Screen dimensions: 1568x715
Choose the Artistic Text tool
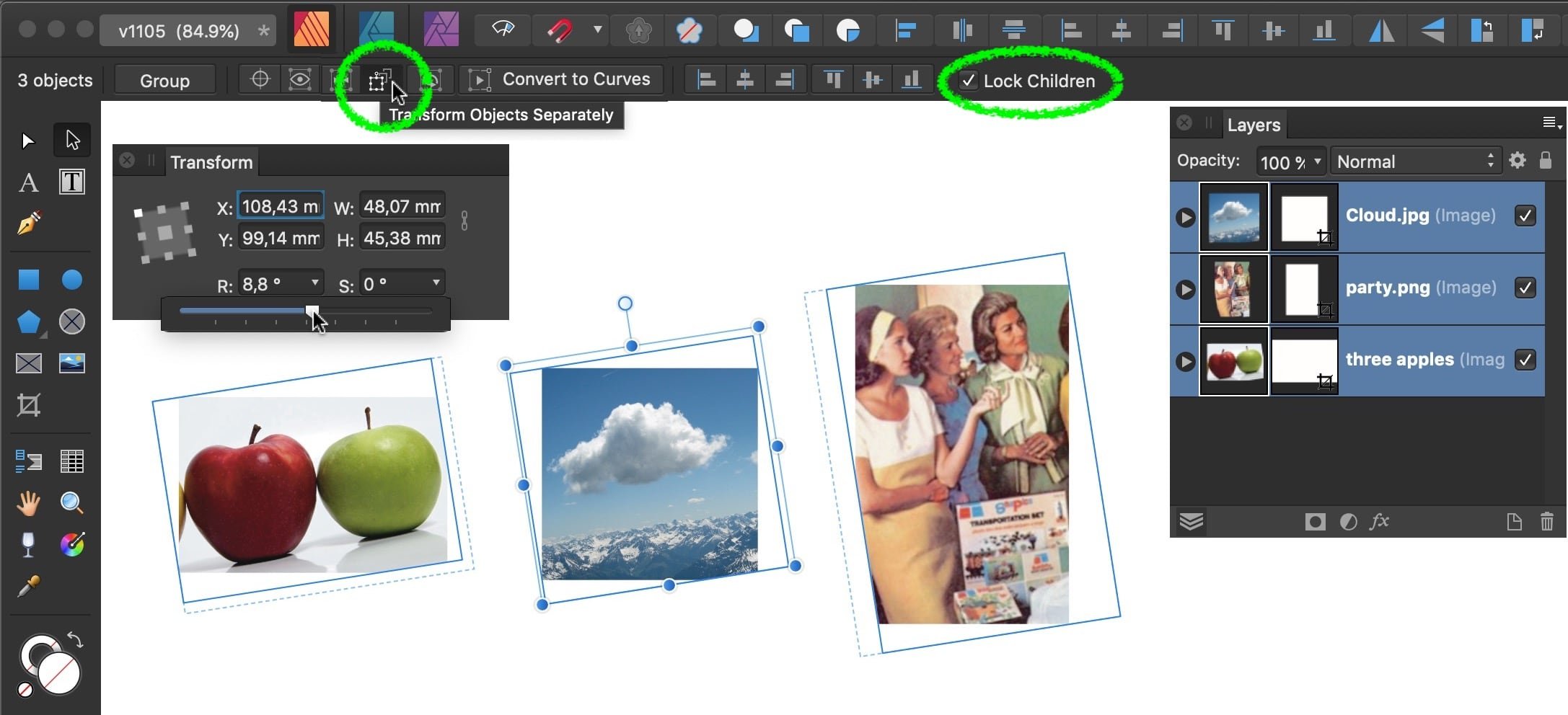pyautogui.click(x=28, y=182)
